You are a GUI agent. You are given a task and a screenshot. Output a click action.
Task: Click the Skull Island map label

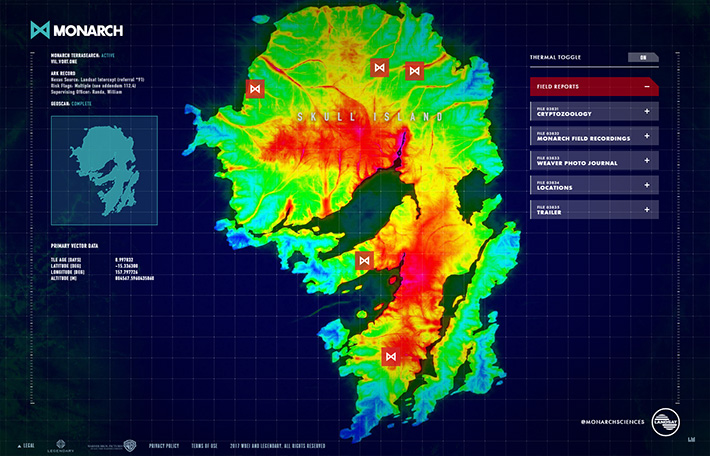(x=370, y=117)
